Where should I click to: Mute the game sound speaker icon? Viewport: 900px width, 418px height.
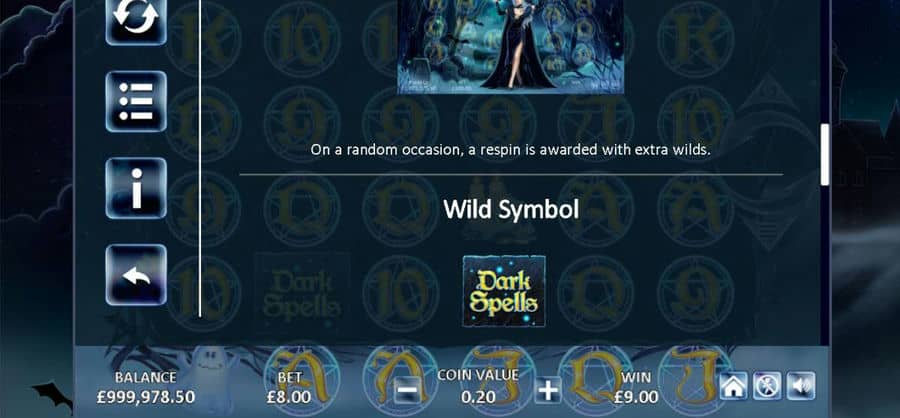(801, 386)
